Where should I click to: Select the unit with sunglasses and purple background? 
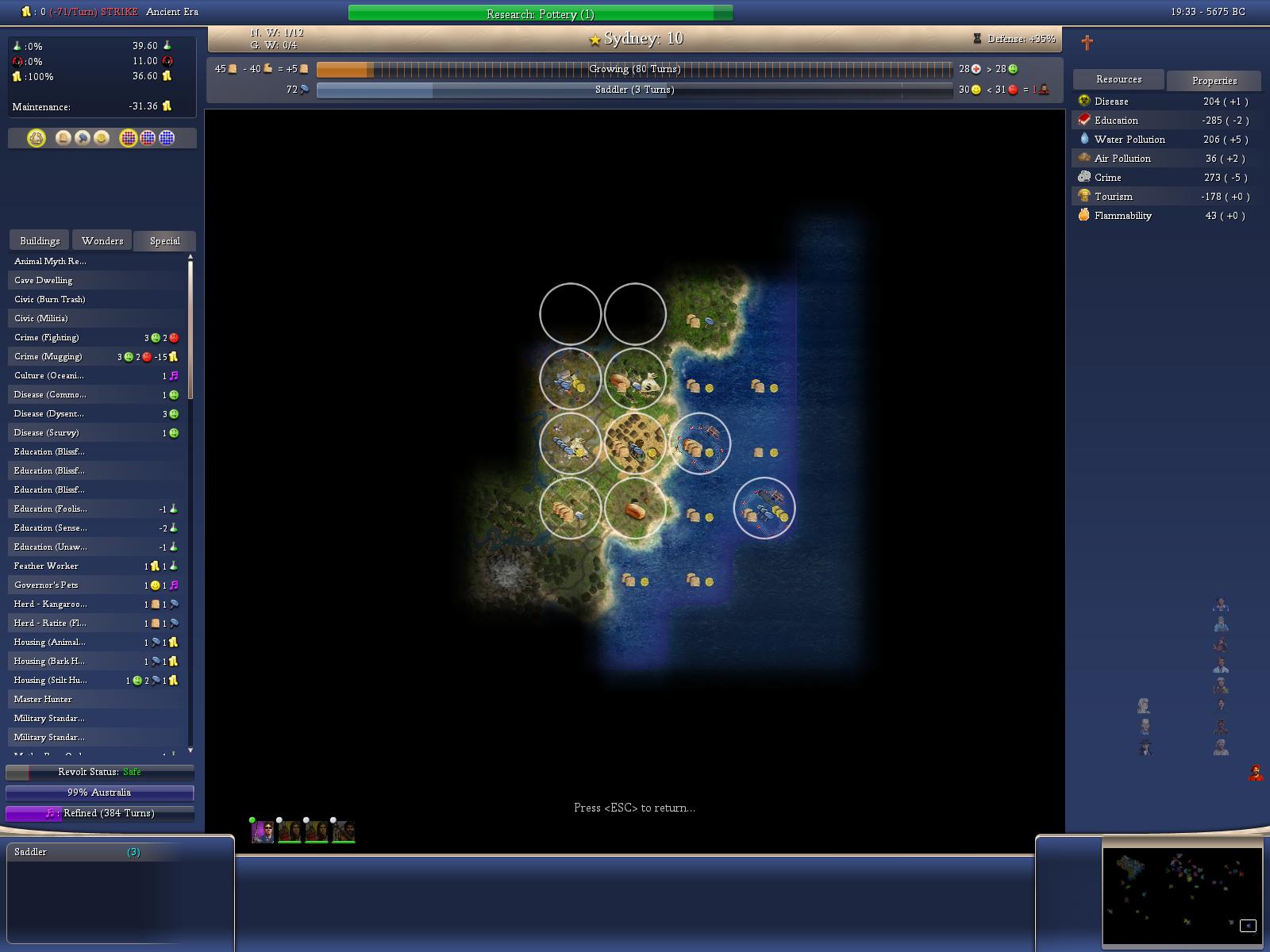coord(263,831)
